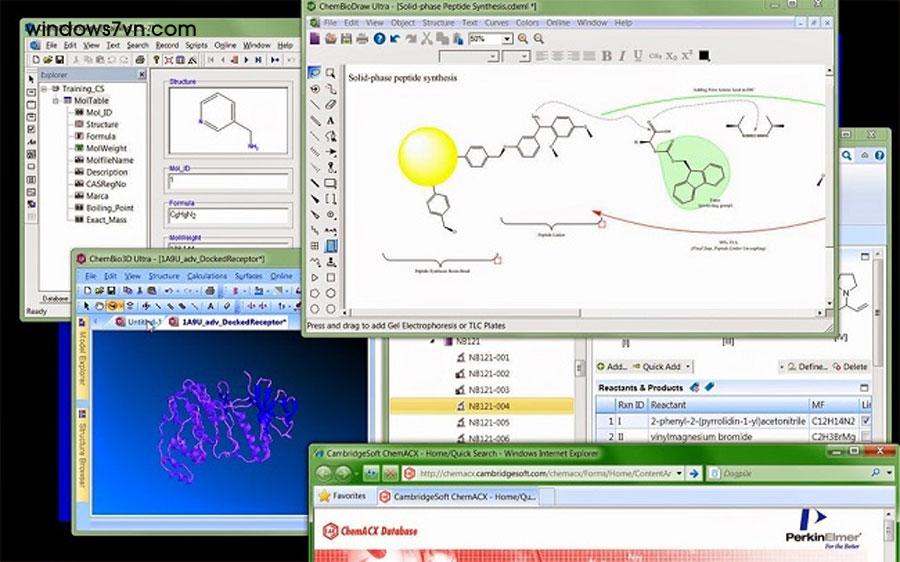Switch to the Untitled-1 tab in ChemBio3D
This screenshot has height=562, width=900.
(x=138, y=322)
